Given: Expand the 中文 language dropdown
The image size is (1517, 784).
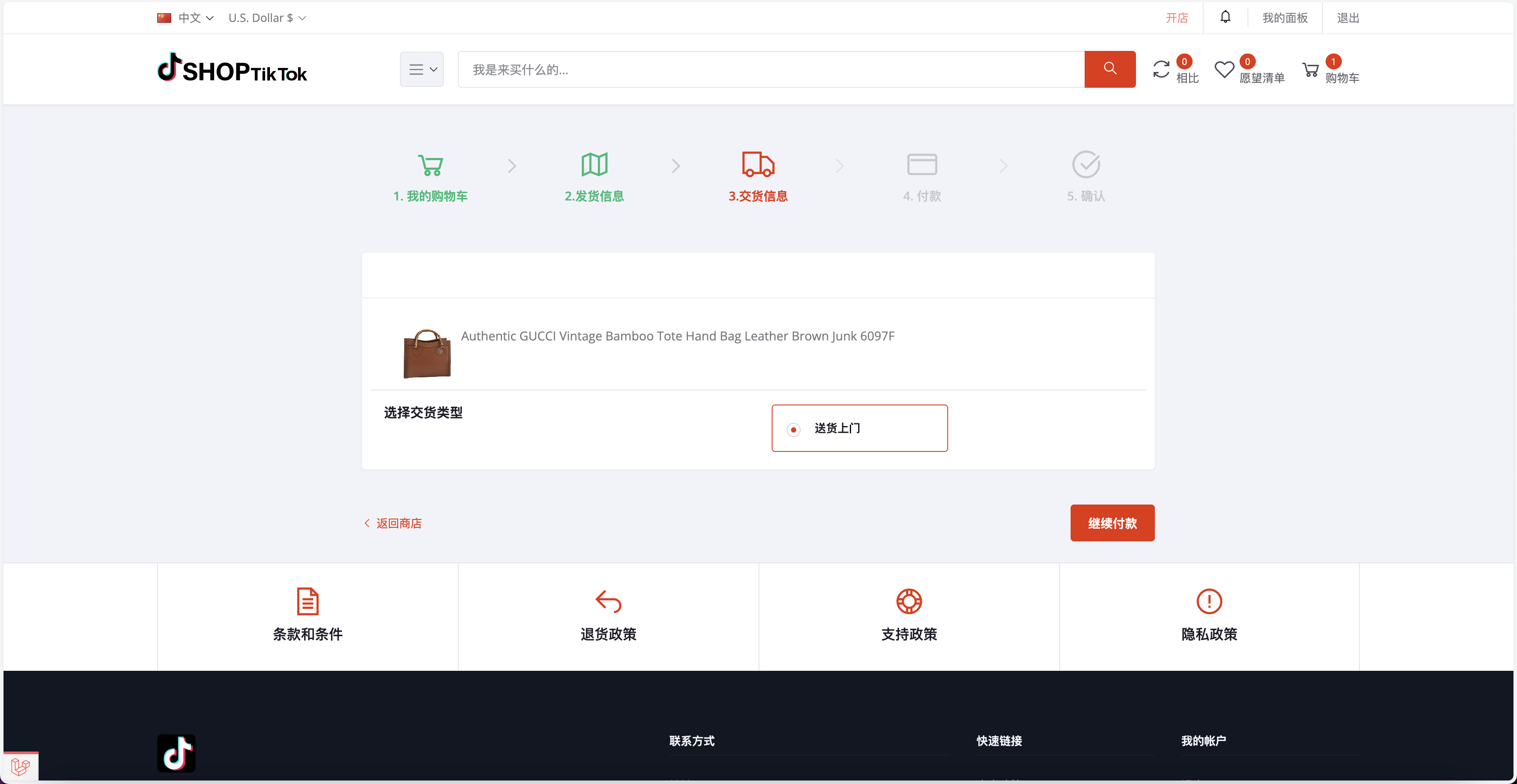Looking at the screenshot, I should tap(195, 18).
